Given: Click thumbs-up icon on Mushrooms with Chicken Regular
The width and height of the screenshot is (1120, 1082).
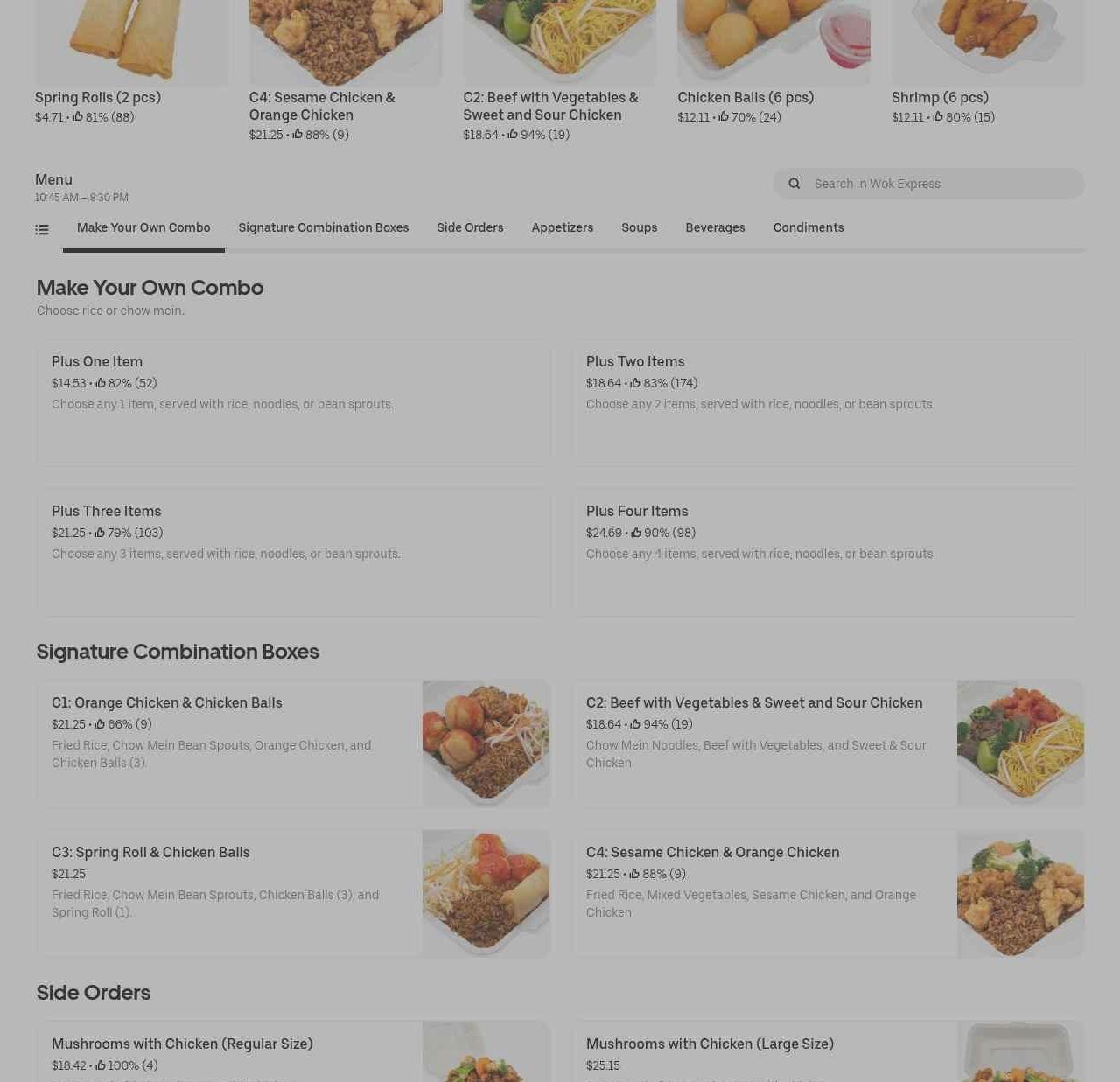Looking at the screenshot, I should (101, 1065).
